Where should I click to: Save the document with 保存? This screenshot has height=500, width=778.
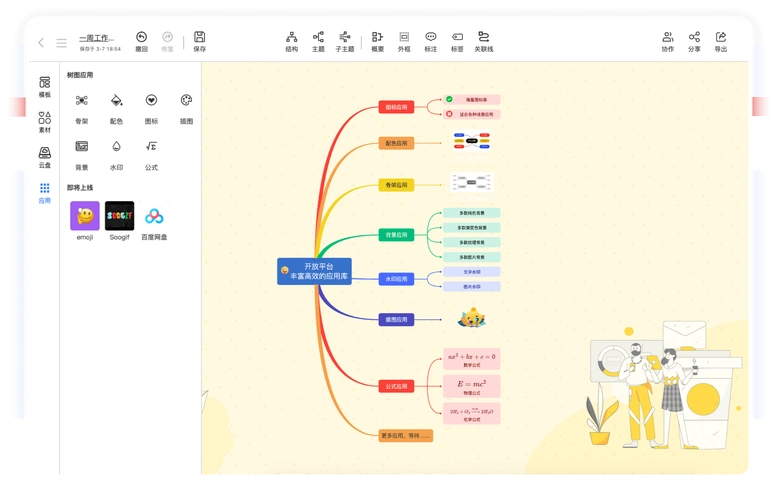[199, 37]
